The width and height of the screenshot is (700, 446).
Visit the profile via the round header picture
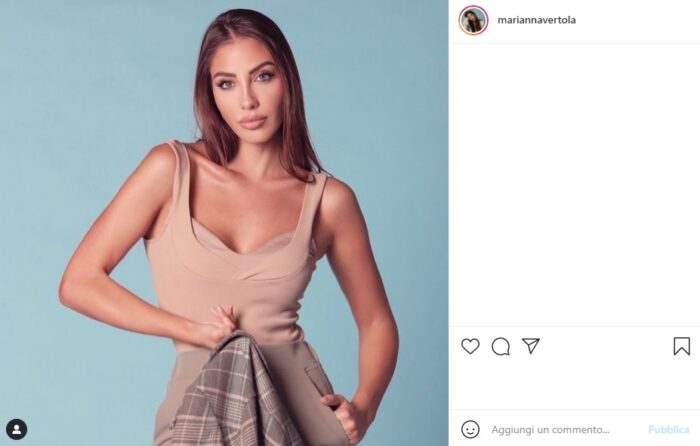pos(473,20)
